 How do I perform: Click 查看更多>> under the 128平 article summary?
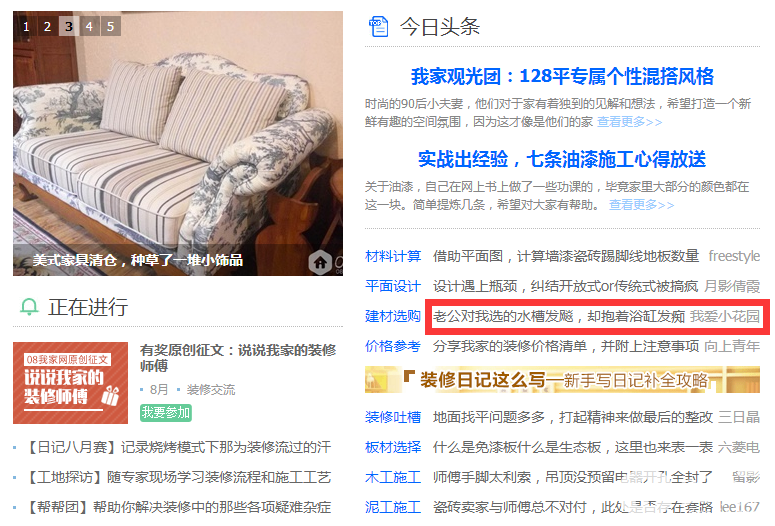pos(630,122)
